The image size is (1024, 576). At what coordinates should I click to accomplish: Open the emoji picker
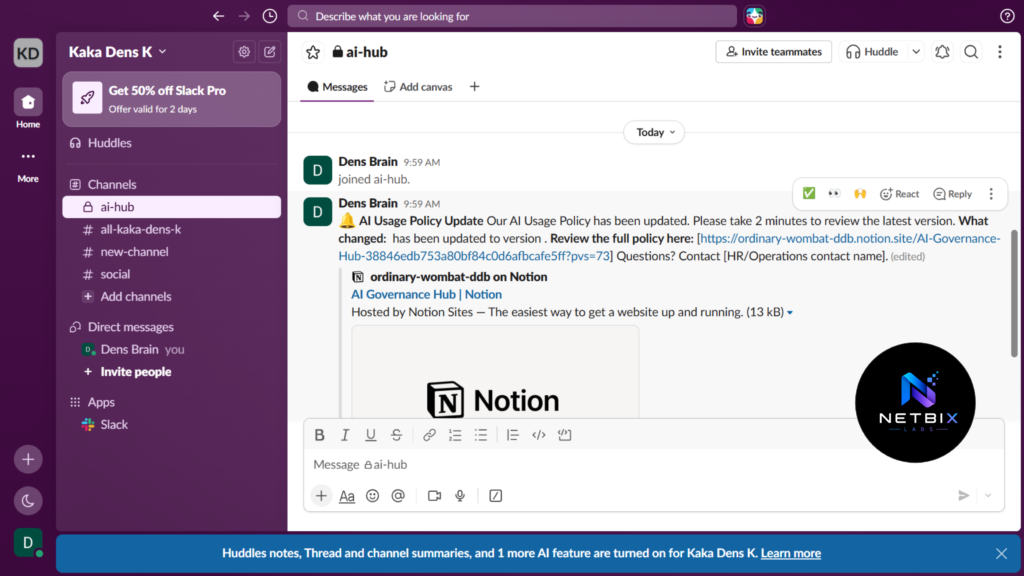pos(372,496)
